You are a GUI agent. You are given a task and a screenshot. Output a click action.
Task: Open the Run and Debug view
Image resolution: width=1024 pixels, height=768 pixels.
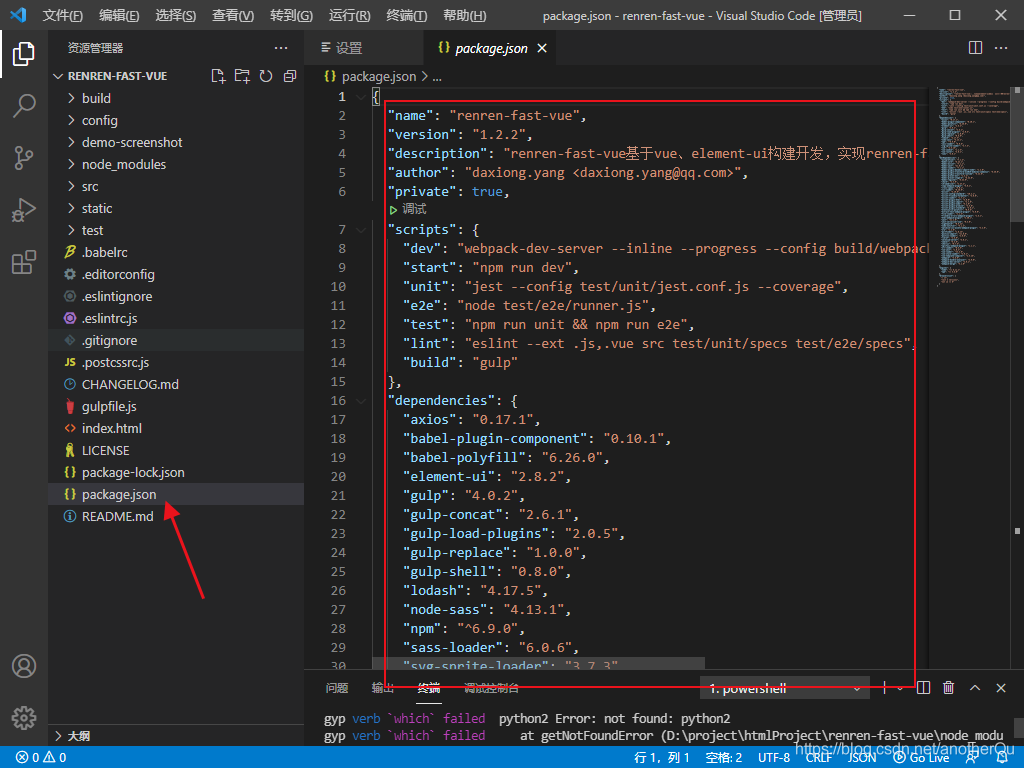tap(24, 210)
